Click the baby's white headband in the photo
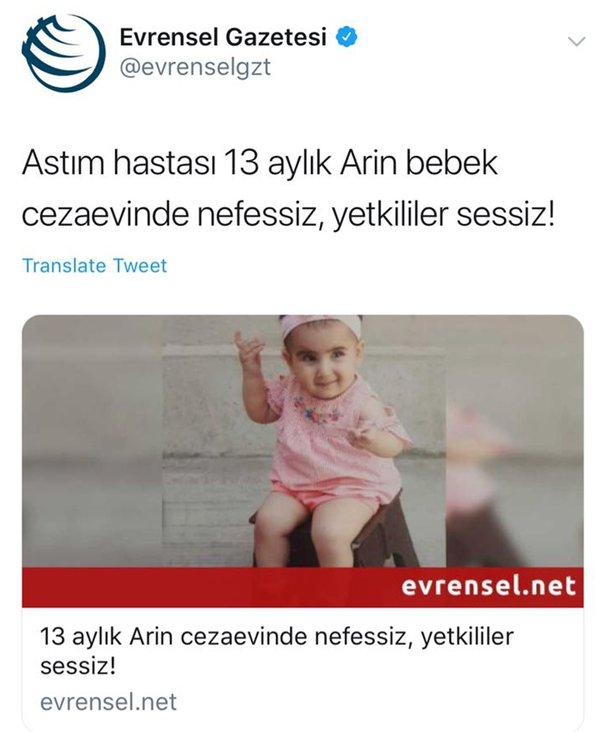600x732 pixels. pyautogui.click(x=320, y=325)
